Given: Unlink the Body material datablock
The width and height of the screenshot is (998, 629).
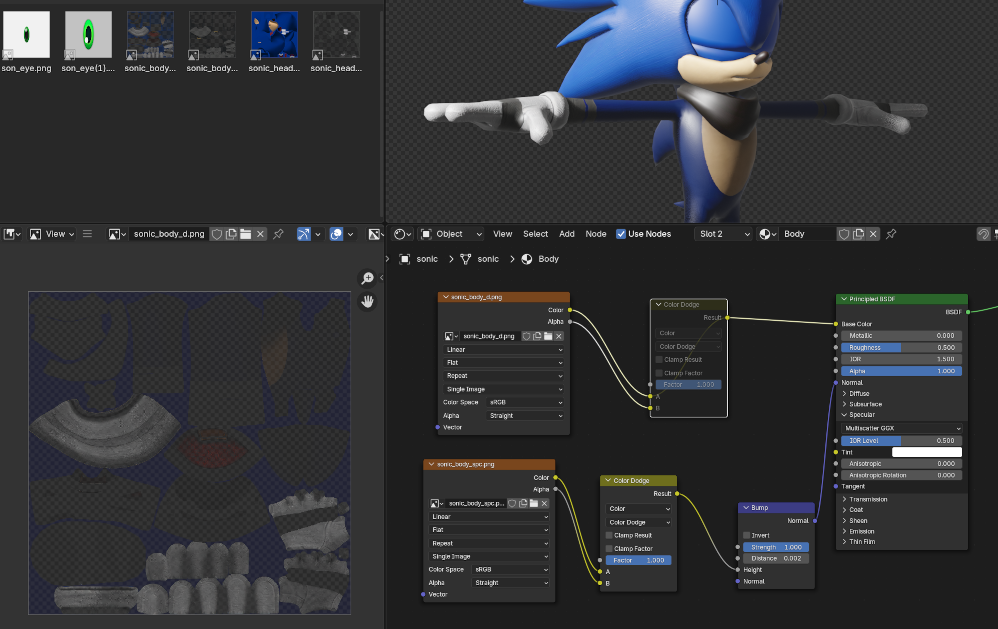Looking at the screenshot, I should 873,234.
